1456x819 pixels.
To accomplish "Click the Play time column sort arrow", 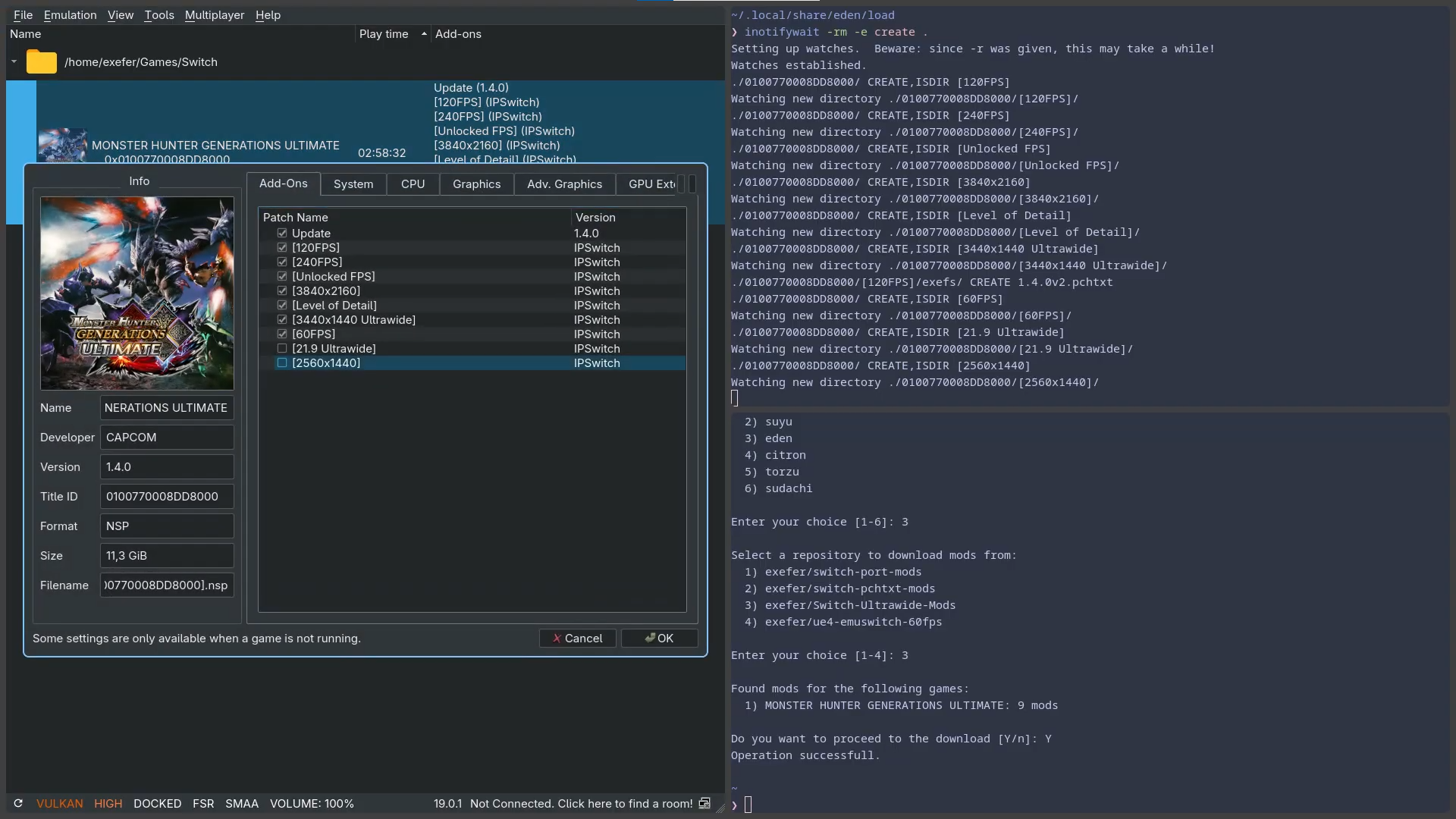I will 424,34.
